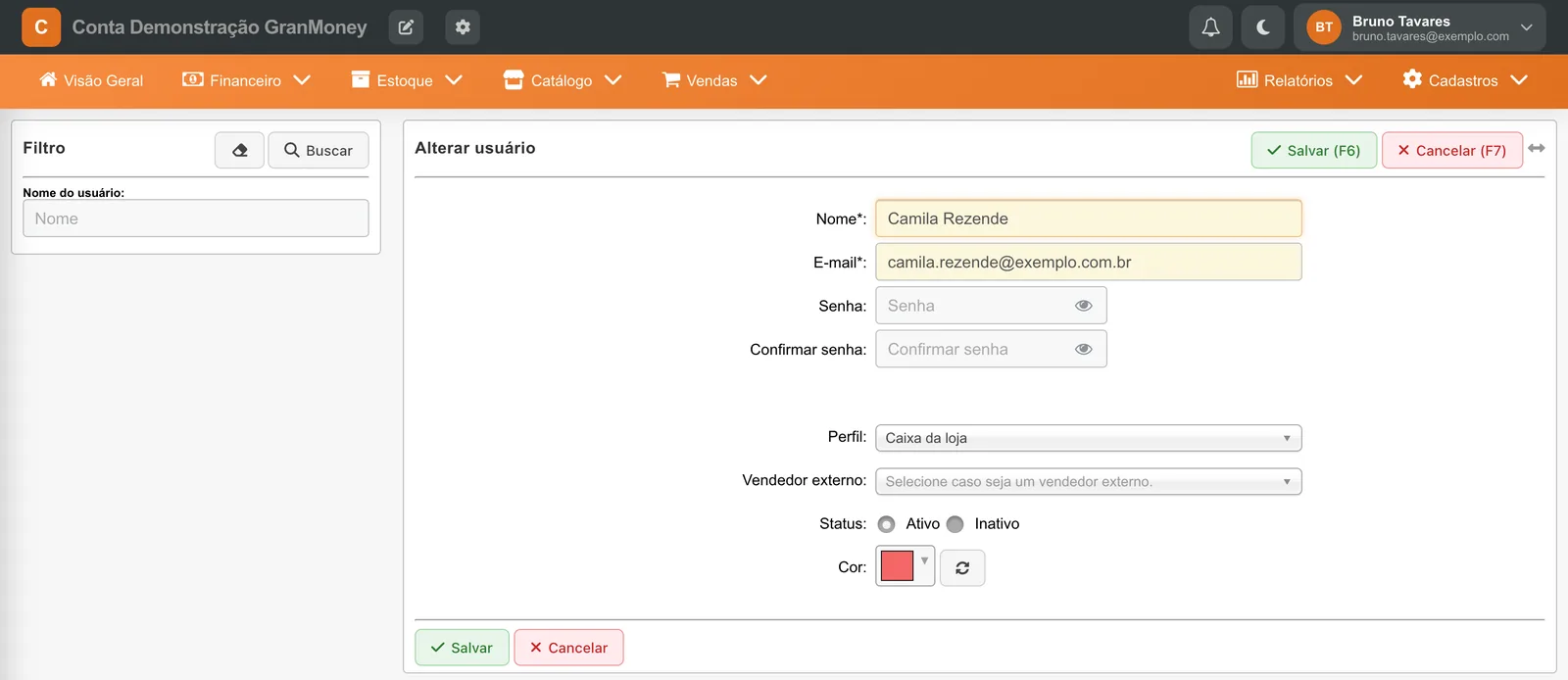Click Salvar (F6) button
1568x680 pixels.
pyautogui.click(x=1314, y=150)
